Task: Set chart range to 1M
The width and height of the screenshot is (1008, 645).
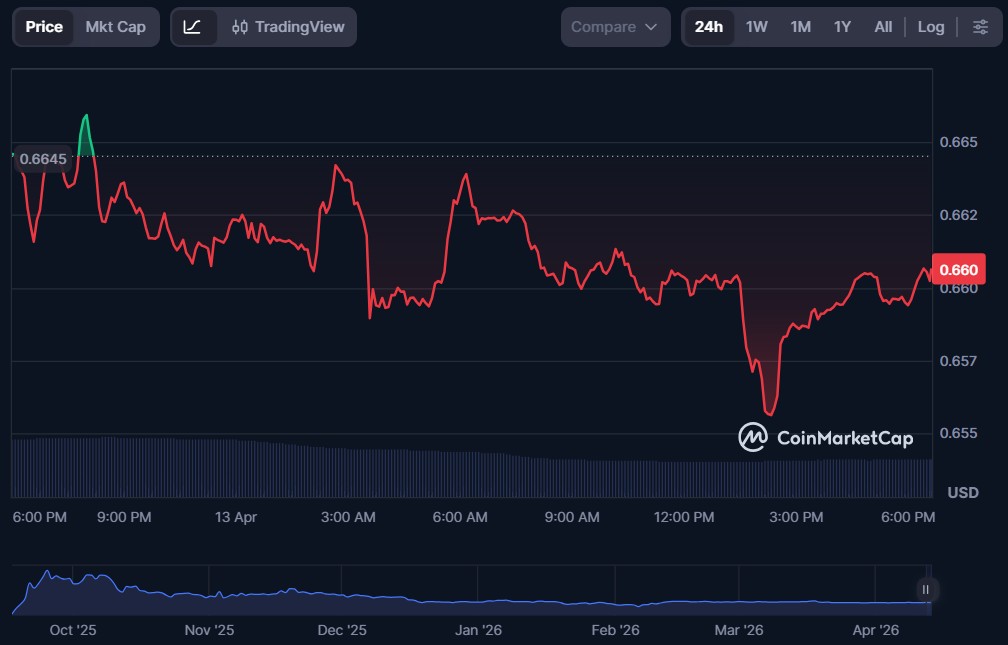Action: click(800, 27)
